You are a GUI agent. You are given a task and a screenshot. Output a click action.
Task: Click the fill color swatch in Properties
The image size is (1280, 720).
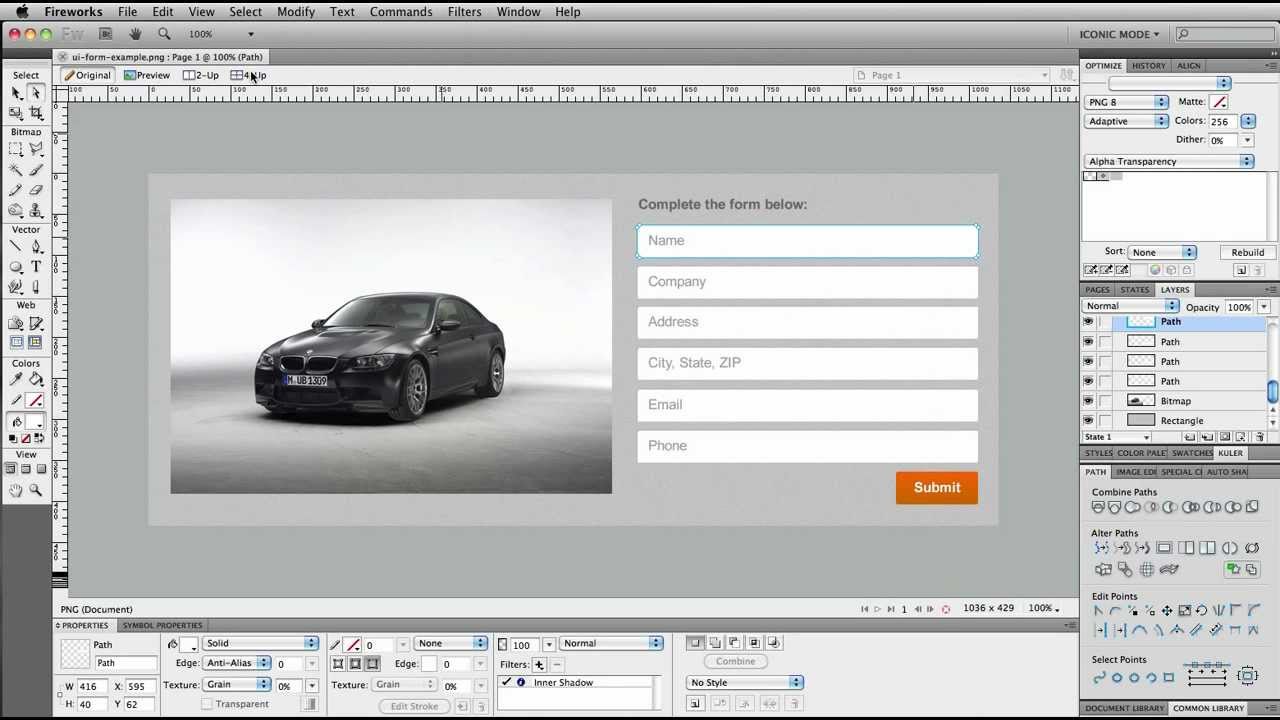tap(188, 644)
